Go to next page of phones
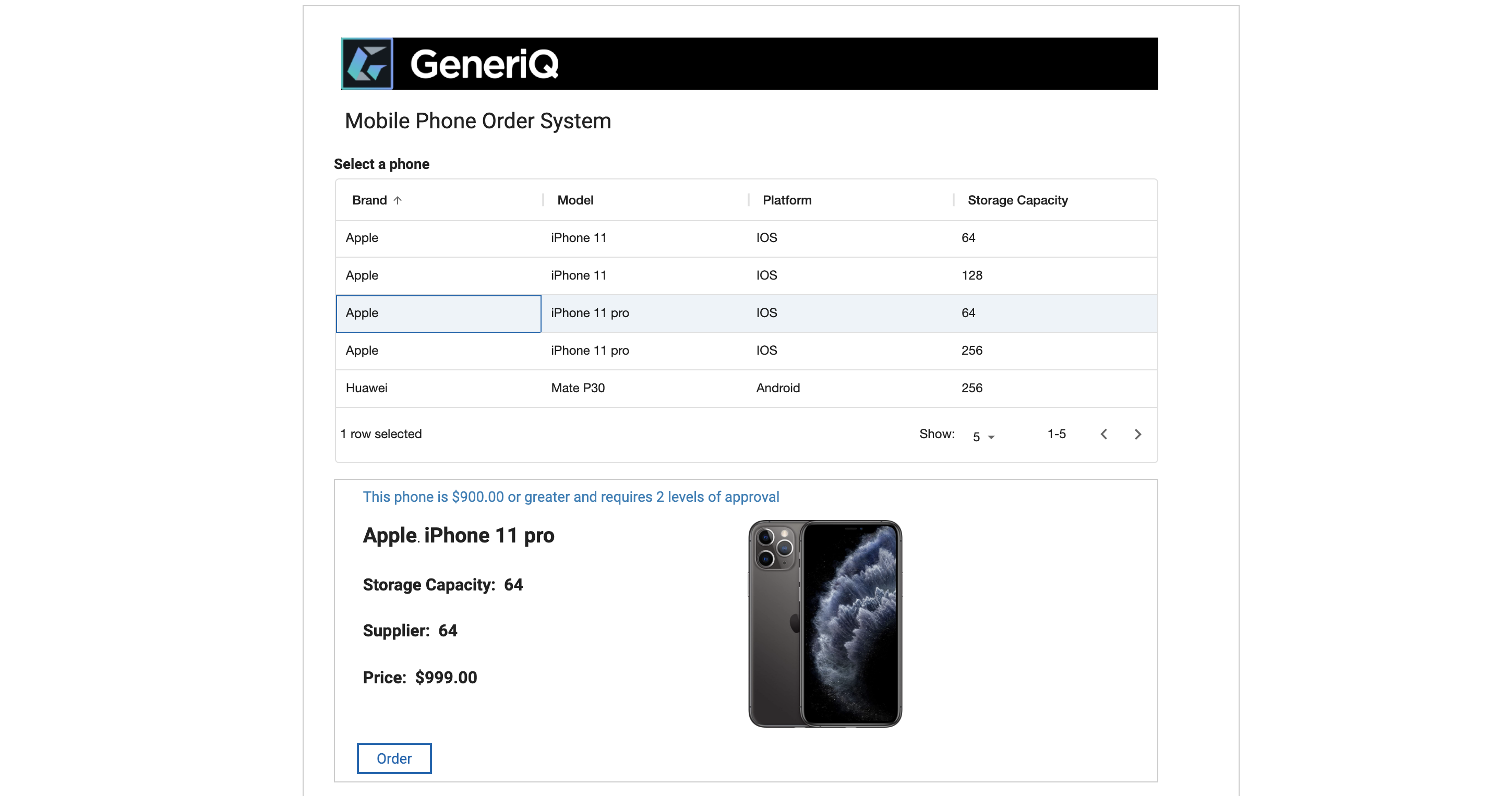The height and width of the screenshot is (796, 1512). [1137, 434]
